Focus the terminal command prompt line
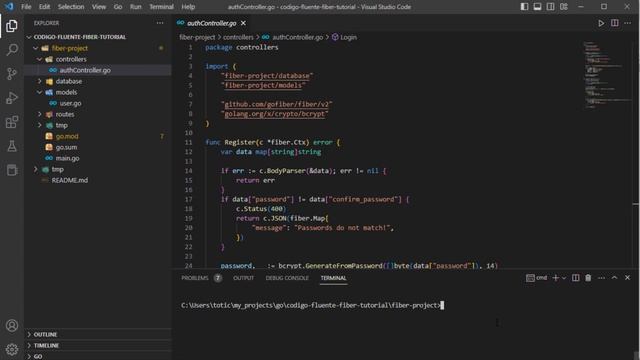640x360 pixels. pyautogui.click(x=312, y=305)
